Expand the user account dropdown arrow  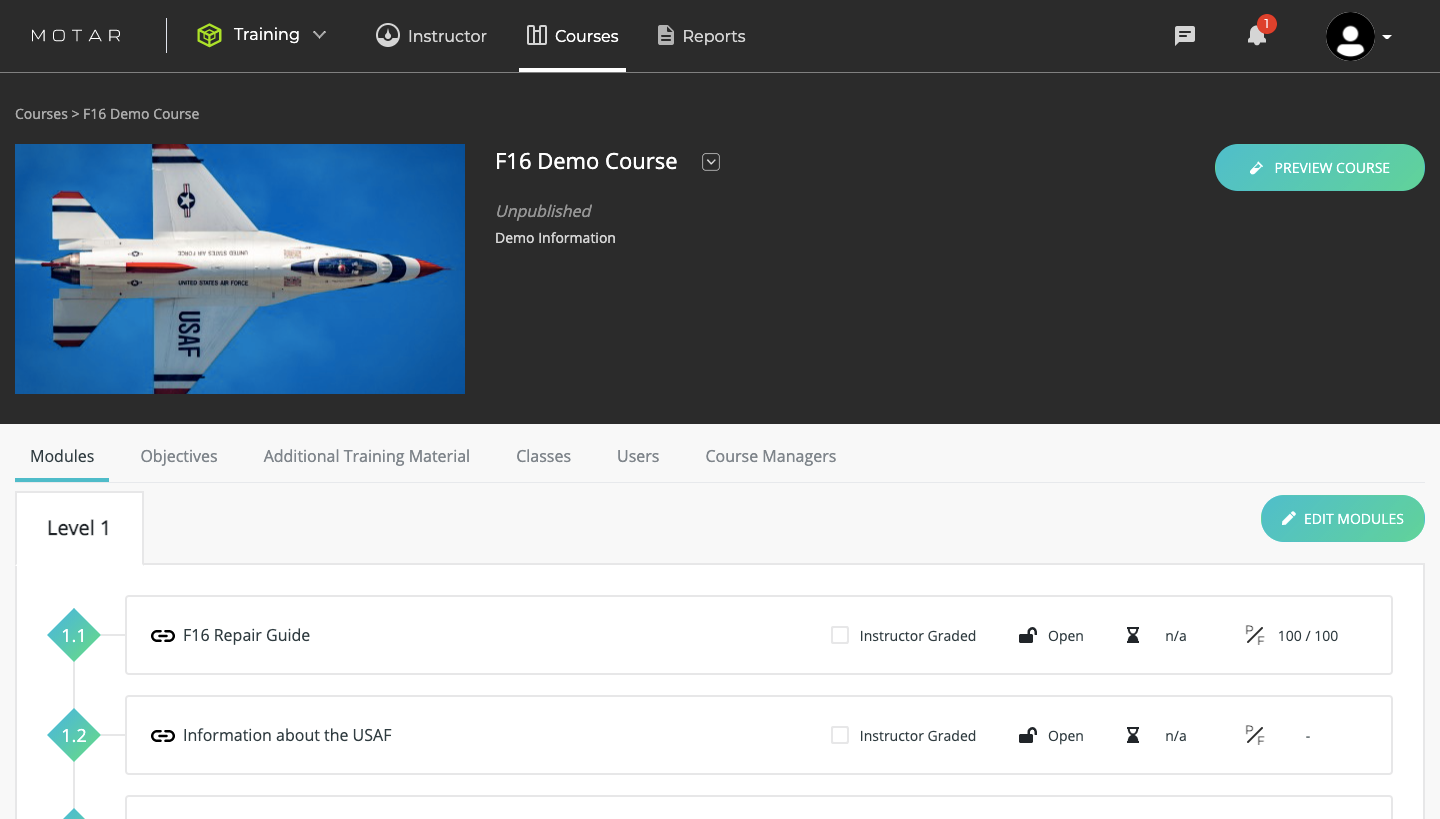coord(1387,38)
